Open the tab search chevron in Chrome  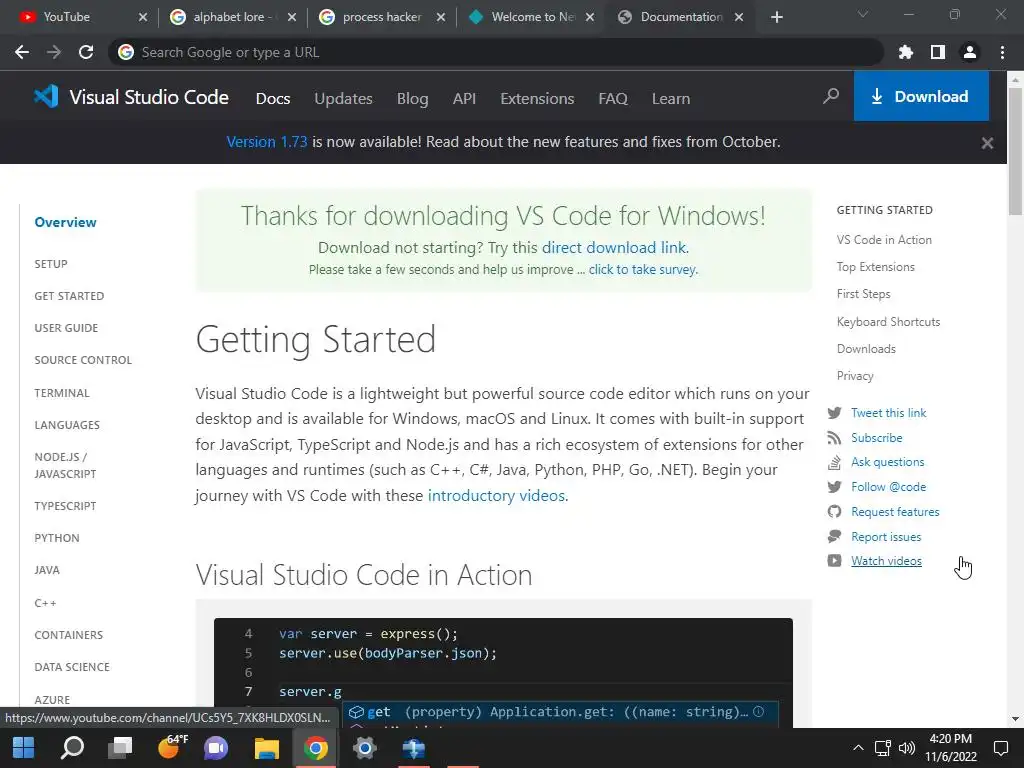(x=863, y=14)
